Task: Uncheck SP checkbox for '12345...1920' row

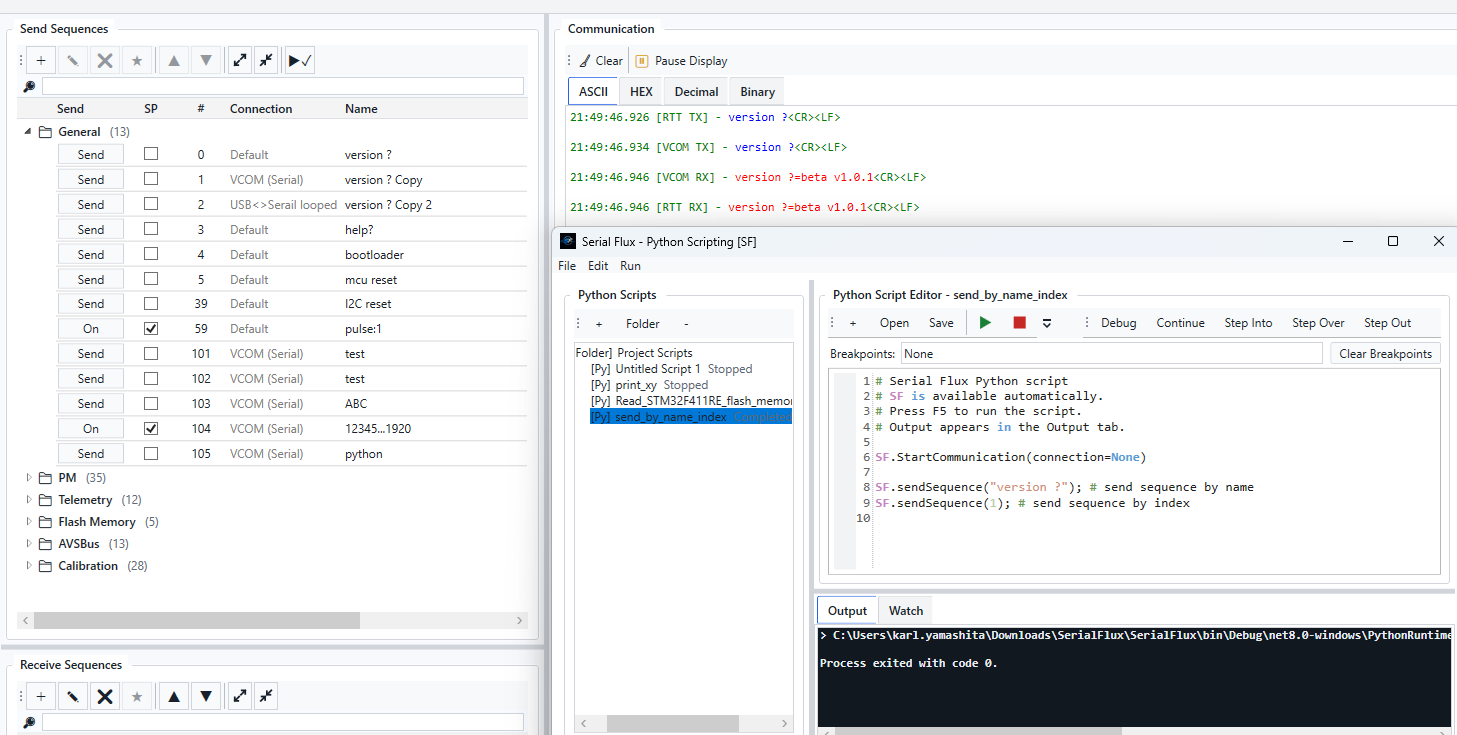Action: (151, 428)
